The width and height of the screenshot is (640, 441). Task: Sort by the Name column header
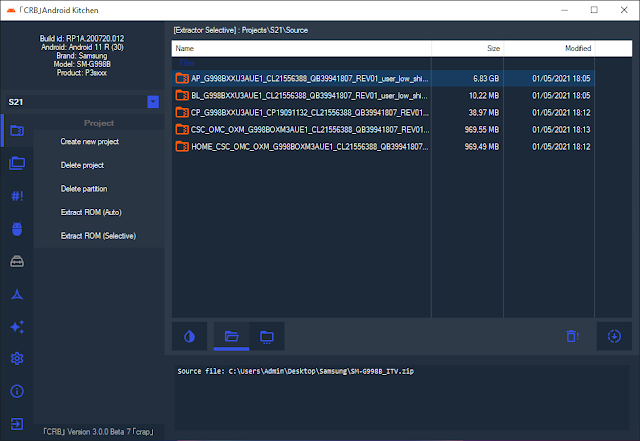tap(301, 48)
